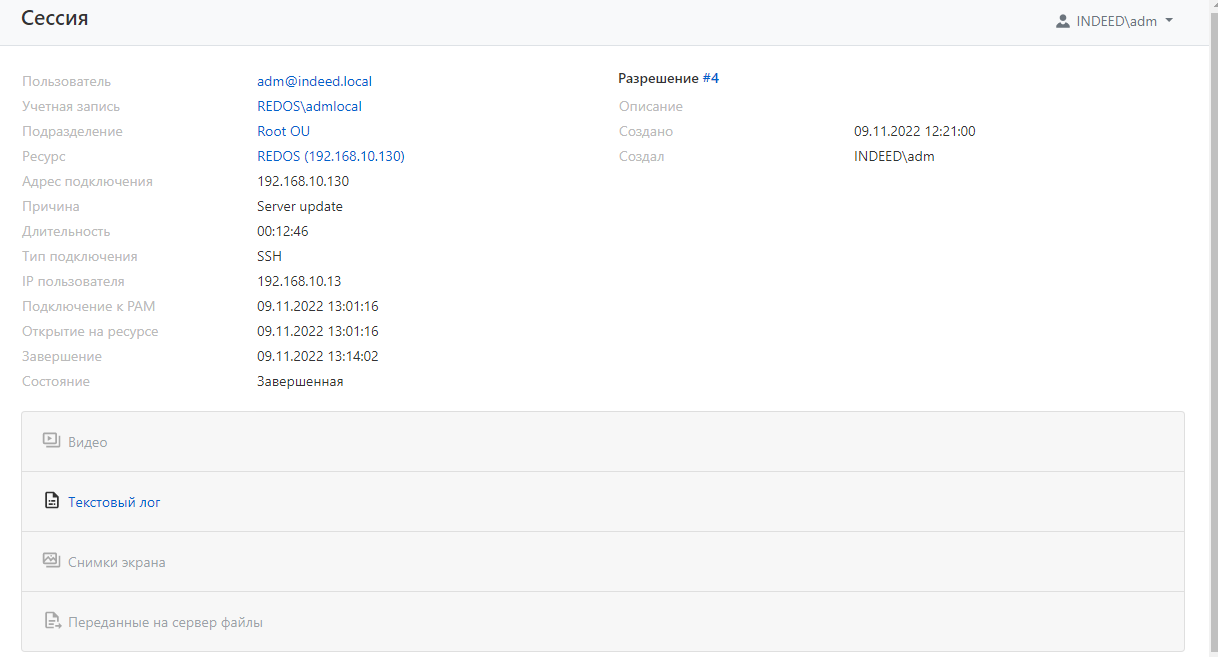
Task: Open user adm@indeed.local profile link
Action: [314, 81]
